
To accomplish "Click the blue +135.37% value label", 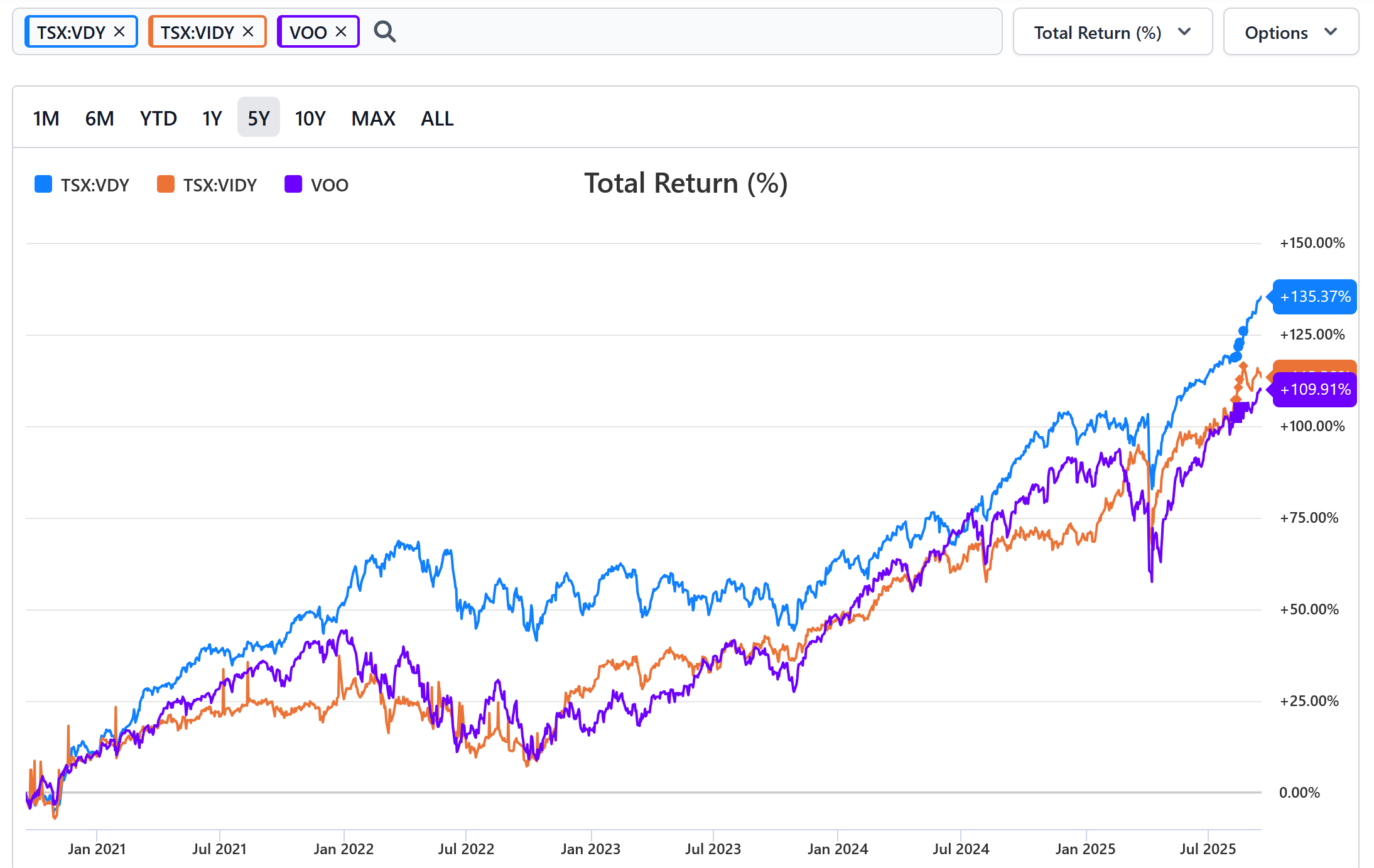I will coord(1315,297).
